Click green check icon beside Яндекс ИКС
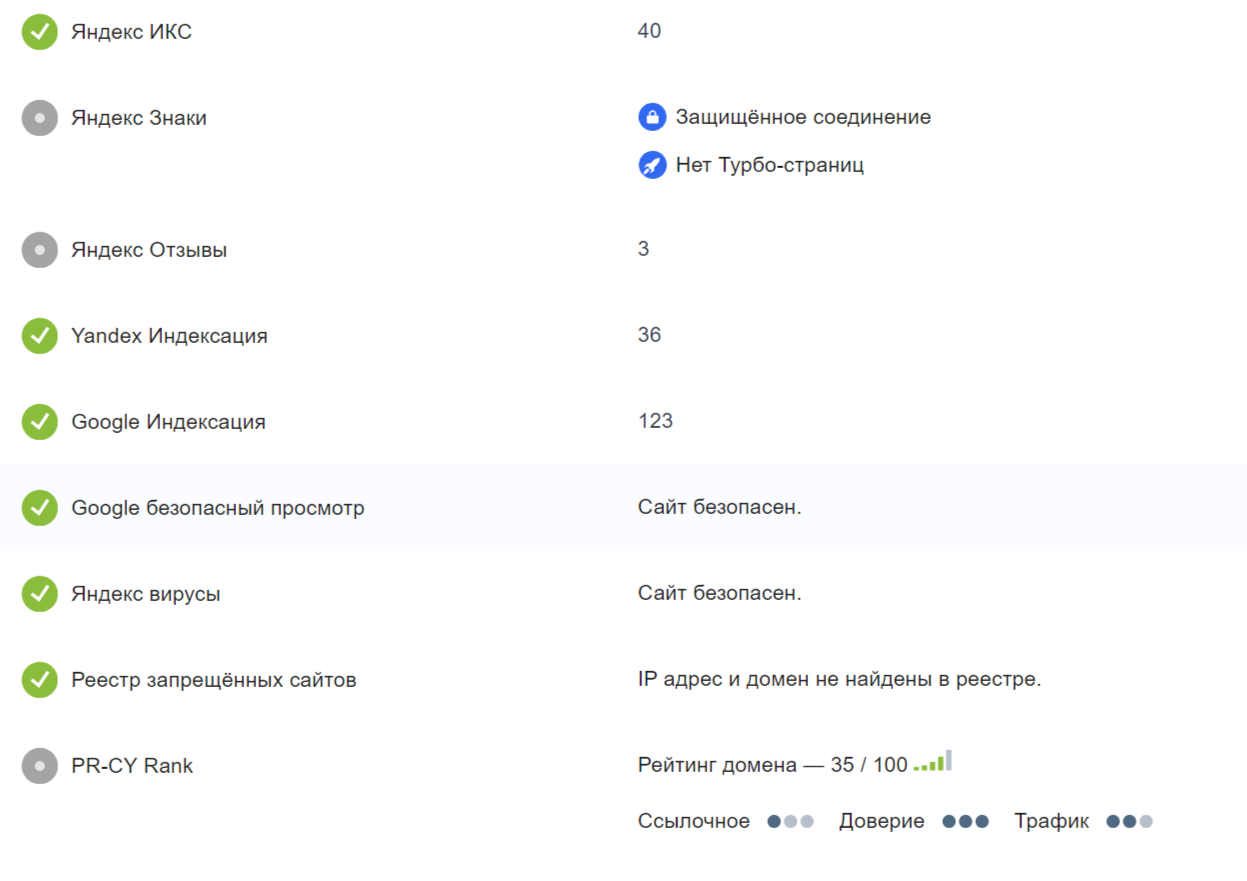 click(x=40, y=32)
